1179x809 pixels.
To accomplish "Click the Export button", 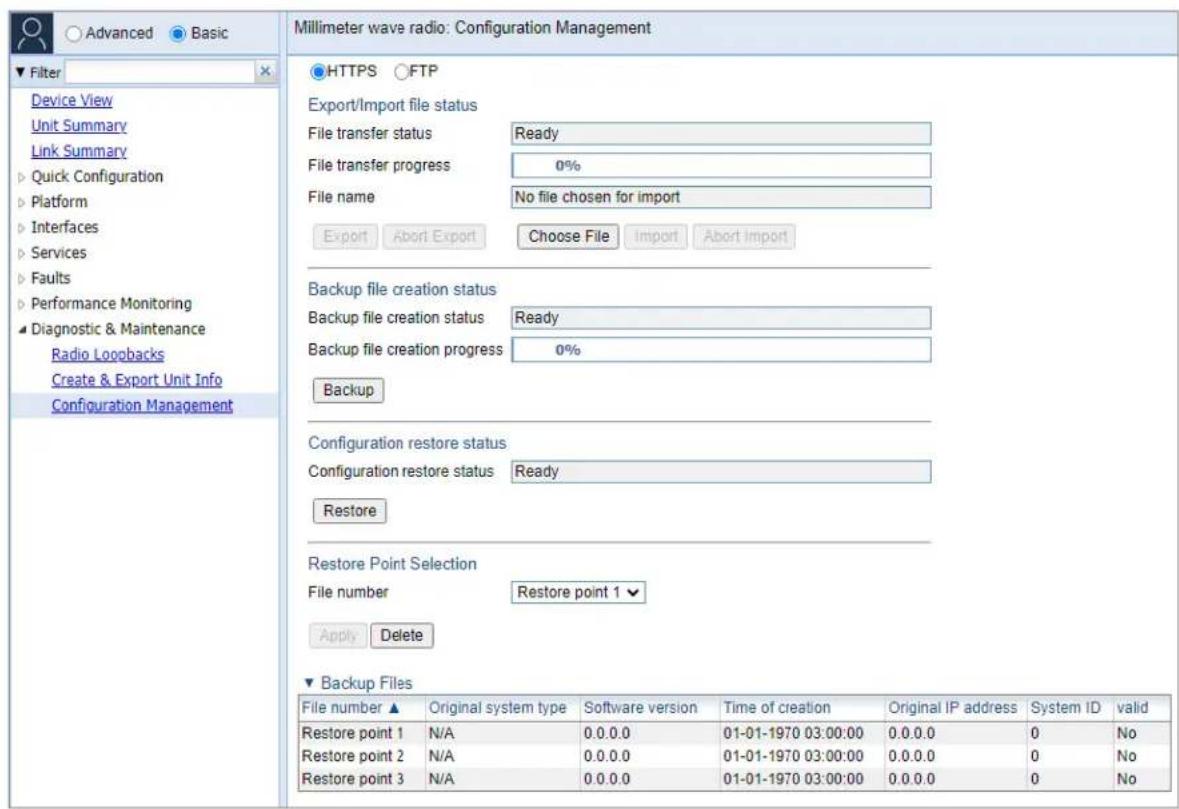I will 345,236.
